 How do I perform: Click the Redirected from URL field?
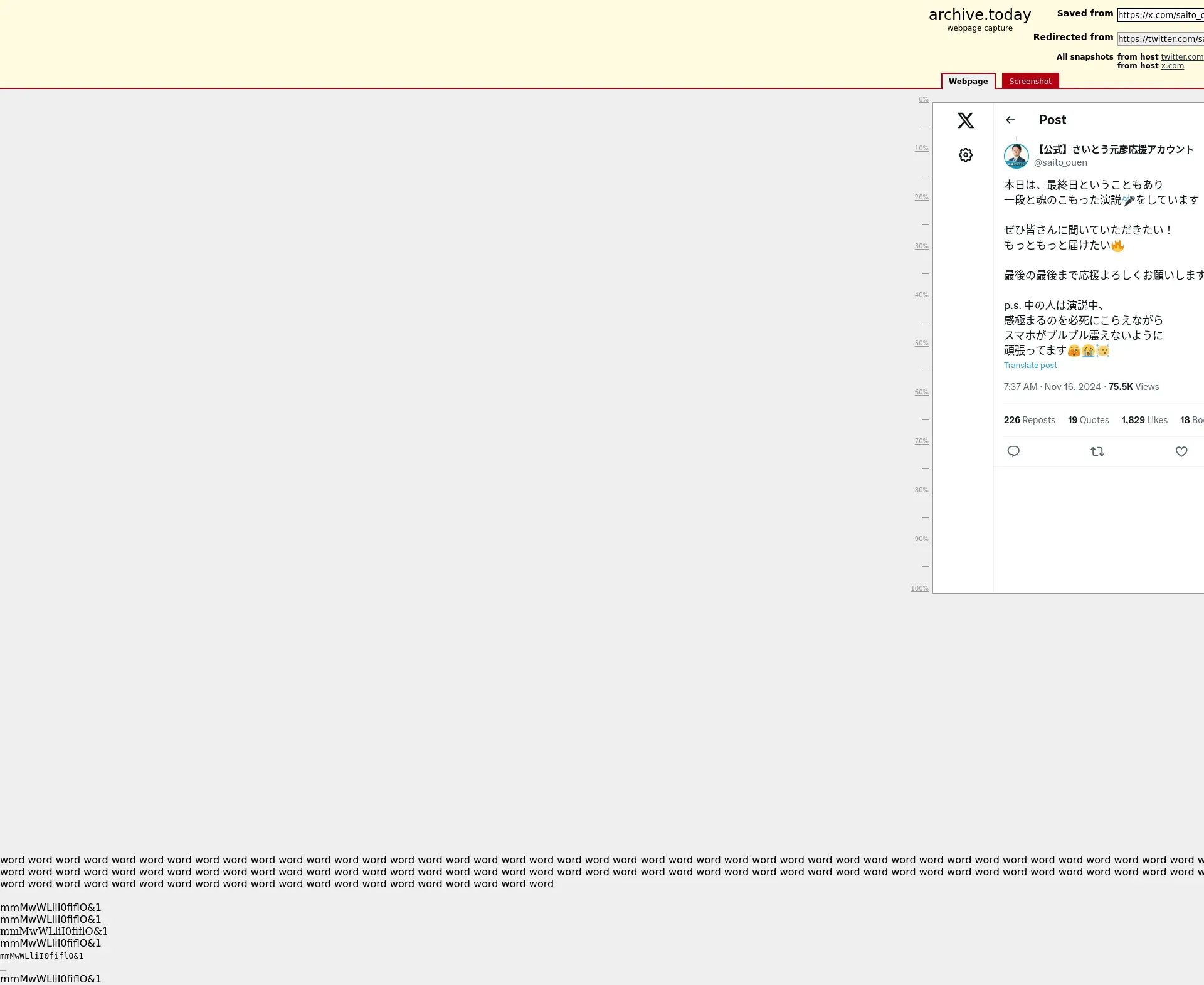1159,39
